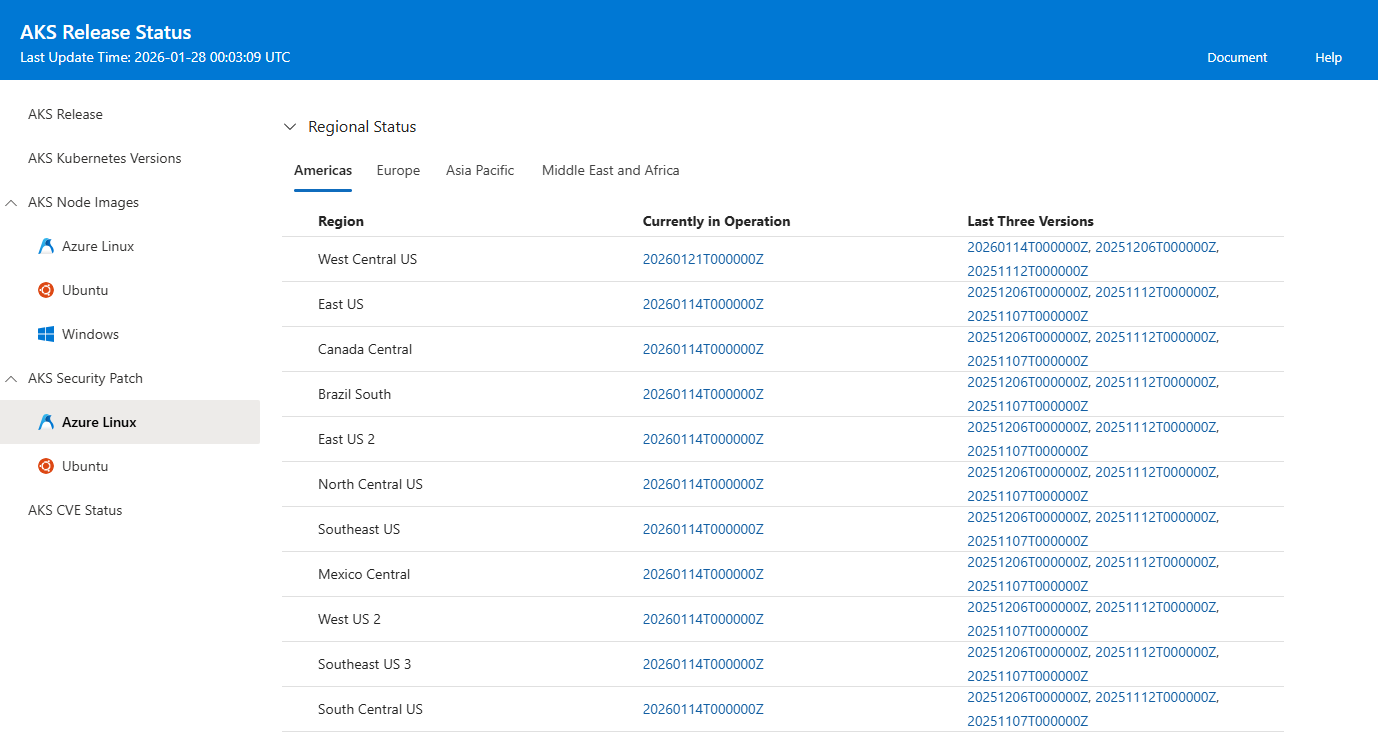Select the Ubuntu security patch icon
This screenshot has height=732, width=1378.
[x=45, y=465]
